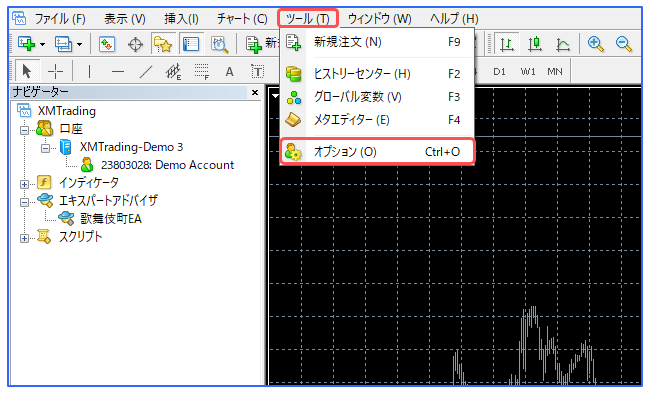Image resolution: width=649 pixels, height=394 pixels.
Task: Collapse the 口座 tree node
Action: [24, 130]
